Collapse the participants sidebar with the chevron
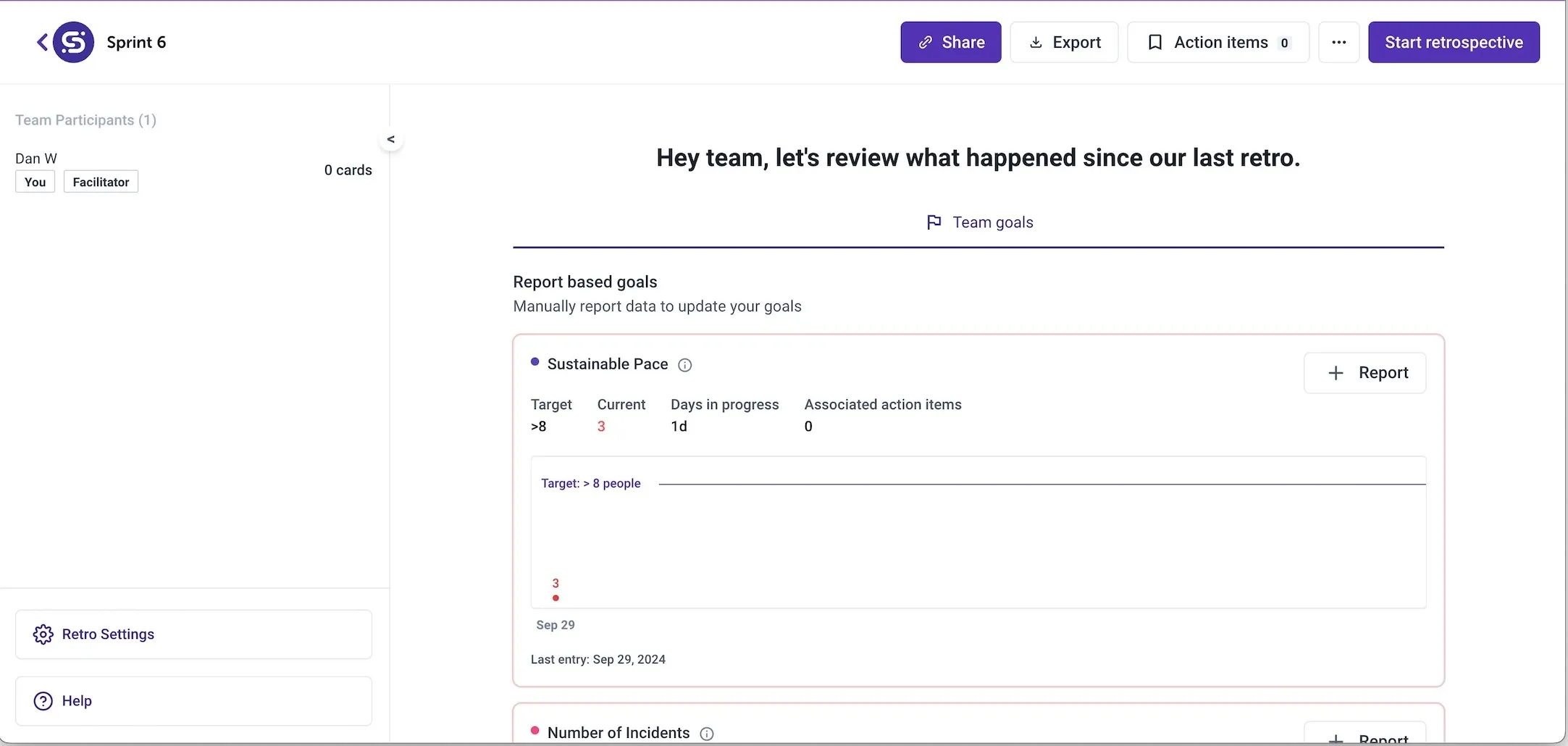The image size is (1568, 746). 391,138
